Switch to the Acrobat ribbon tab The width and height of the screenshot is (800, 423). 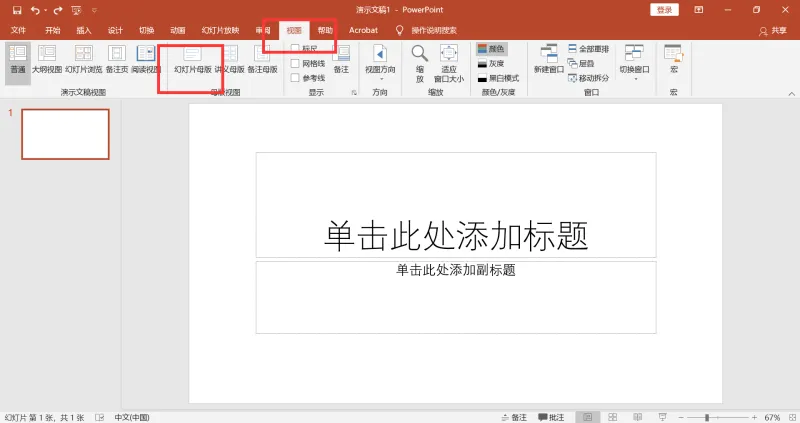click(x=363, y=30)
